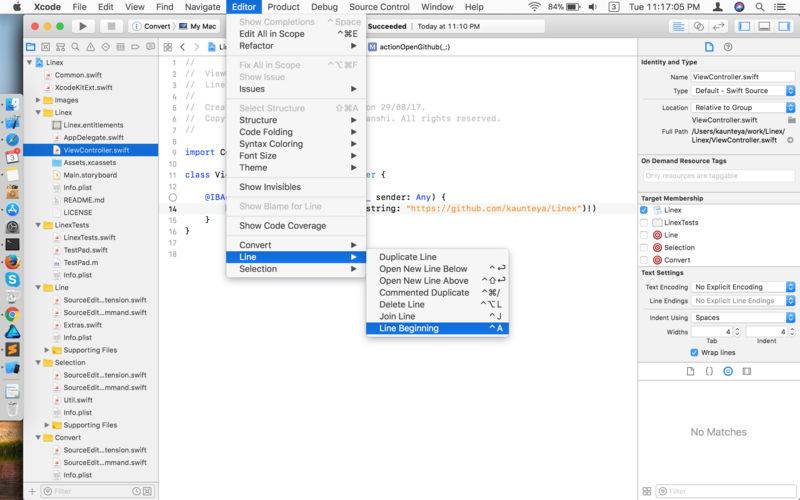Select AppDelegate.swift in the navigator
This screenshot has height=500, width=800.
pos(94,138)
